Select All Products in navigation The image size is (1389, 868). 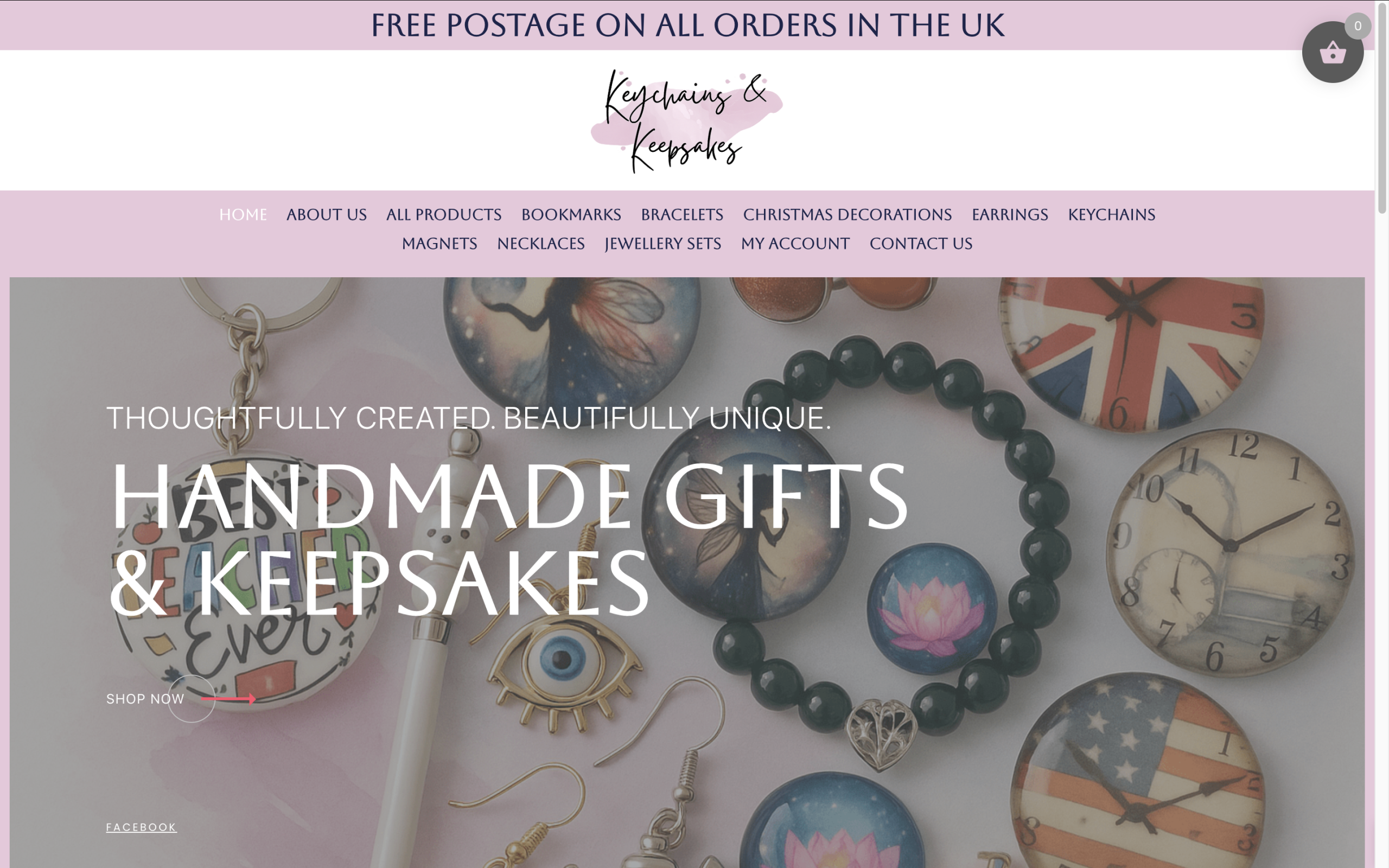click(x=444, y=215)
